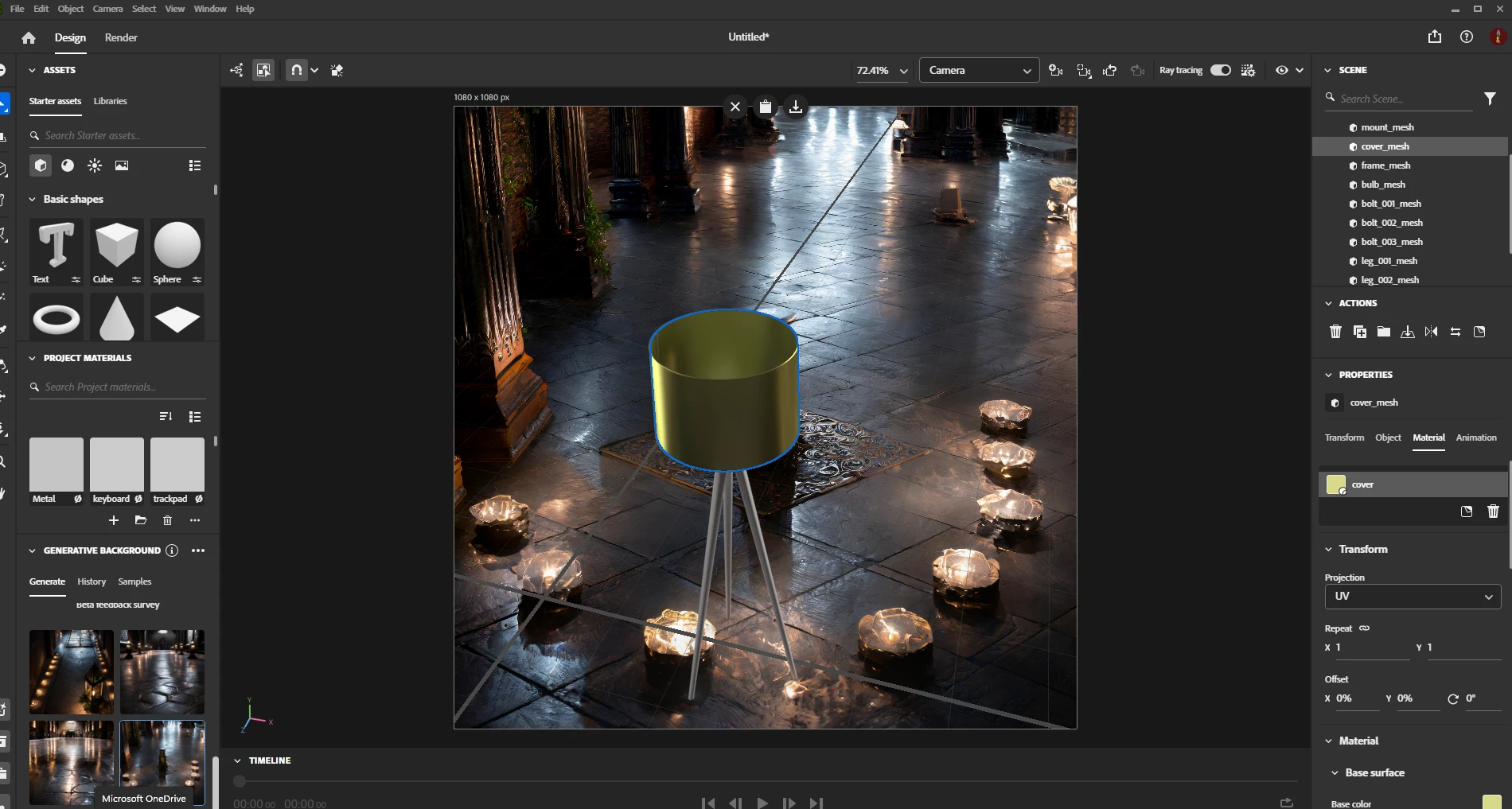Open the zoom percentage dropdown

click(x=904, y=71)
